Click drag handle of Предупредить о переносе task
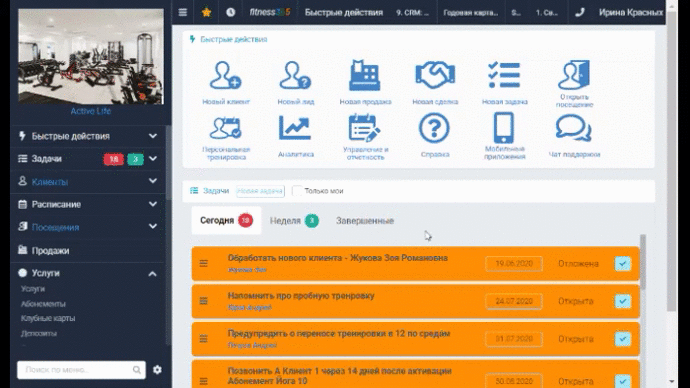This screenshot has width=690, height=388. tap(203, 339)
